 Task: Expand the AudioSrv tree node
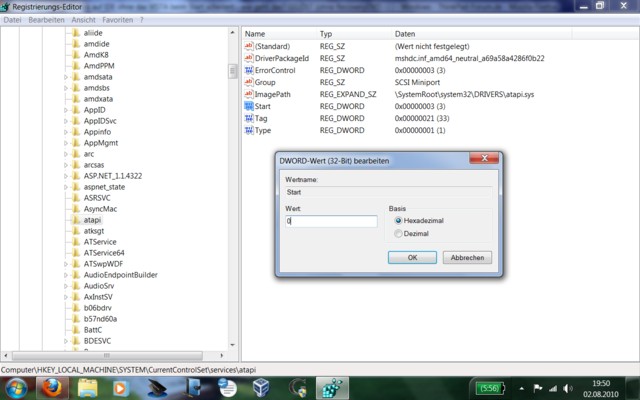click(66, 286)
